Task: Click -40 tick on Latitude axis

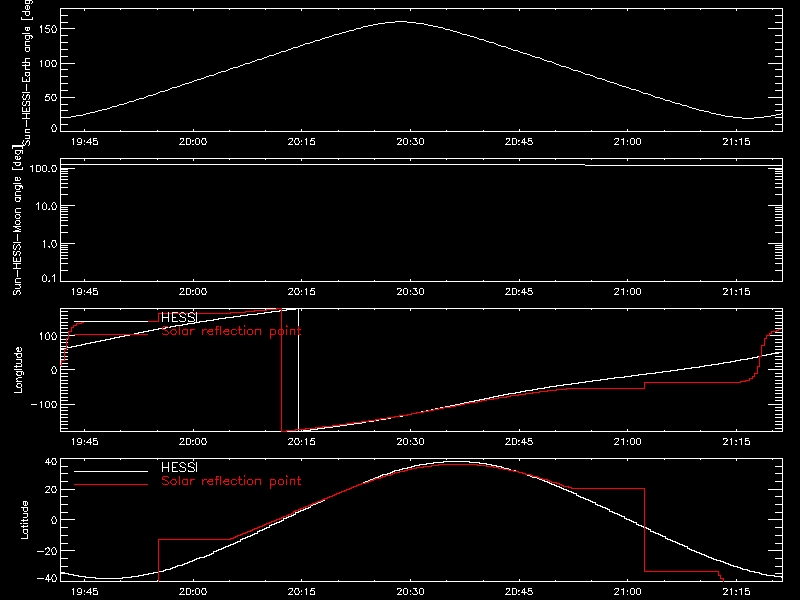Action: (47, 578)
